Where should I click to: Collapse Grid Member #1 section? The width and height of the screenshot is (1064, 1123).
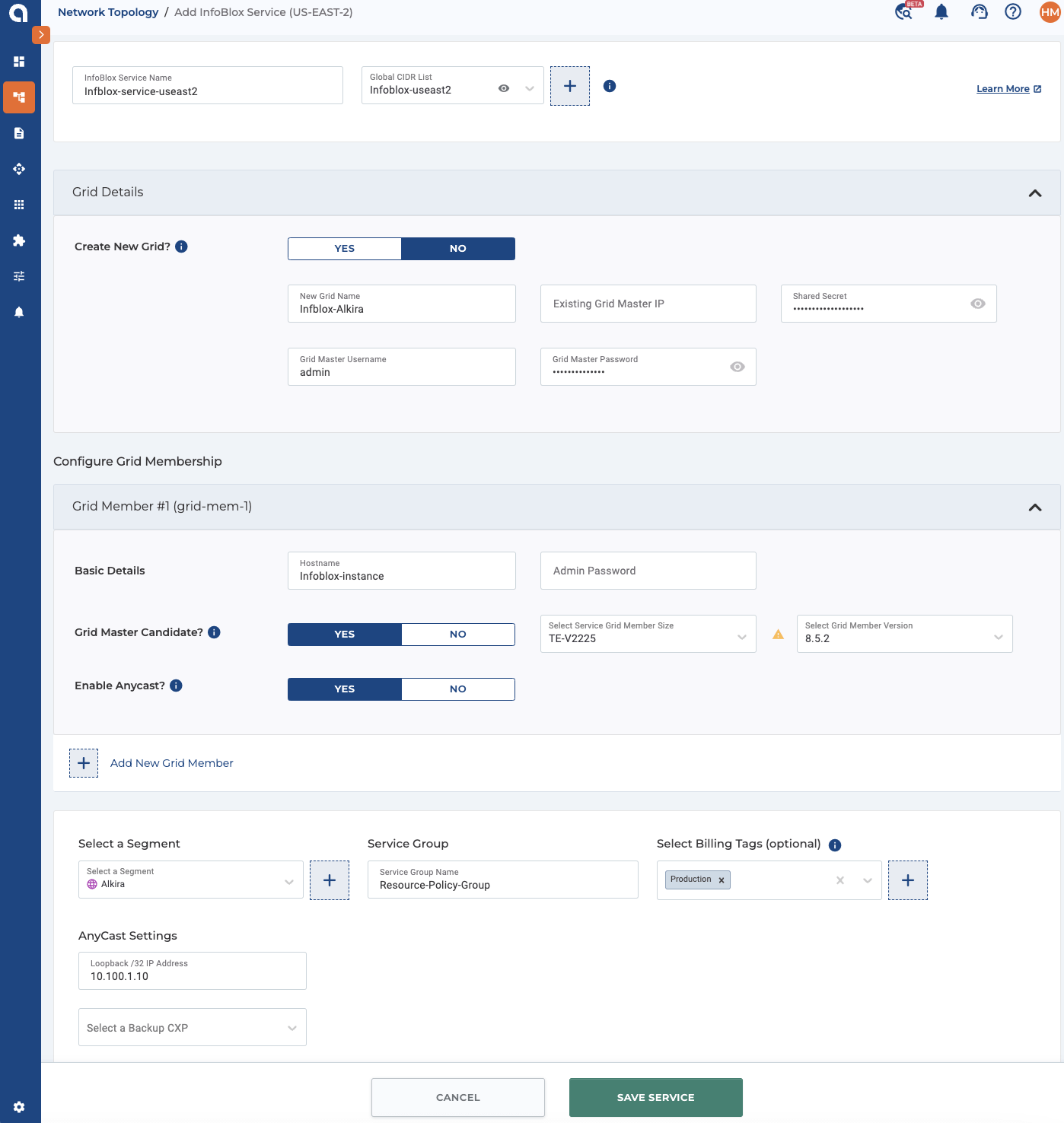pyautogui.click(x=1035, y=507)
